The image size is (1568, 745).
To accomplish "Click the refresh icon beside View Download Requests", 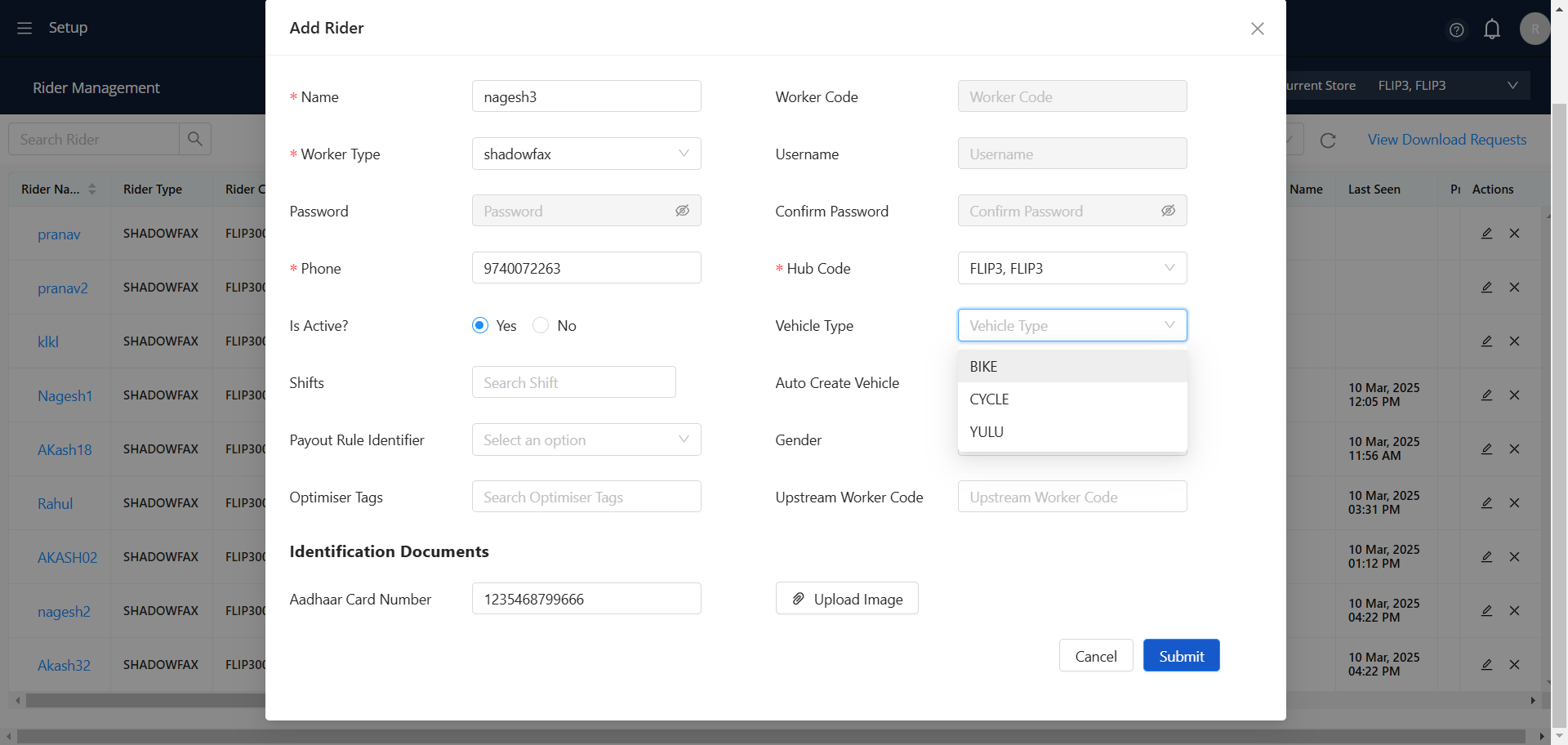I will click(x=1328, y=141).
